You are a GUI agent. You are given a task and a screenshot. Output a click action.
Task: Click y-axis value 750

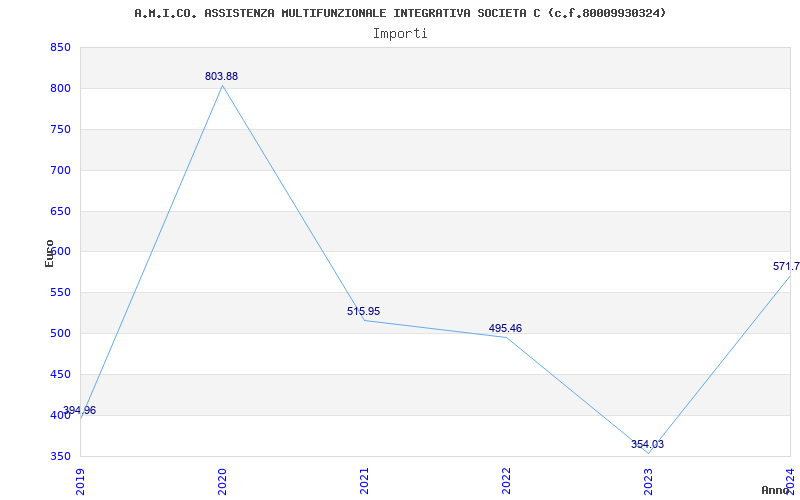(x=60, y=130)
